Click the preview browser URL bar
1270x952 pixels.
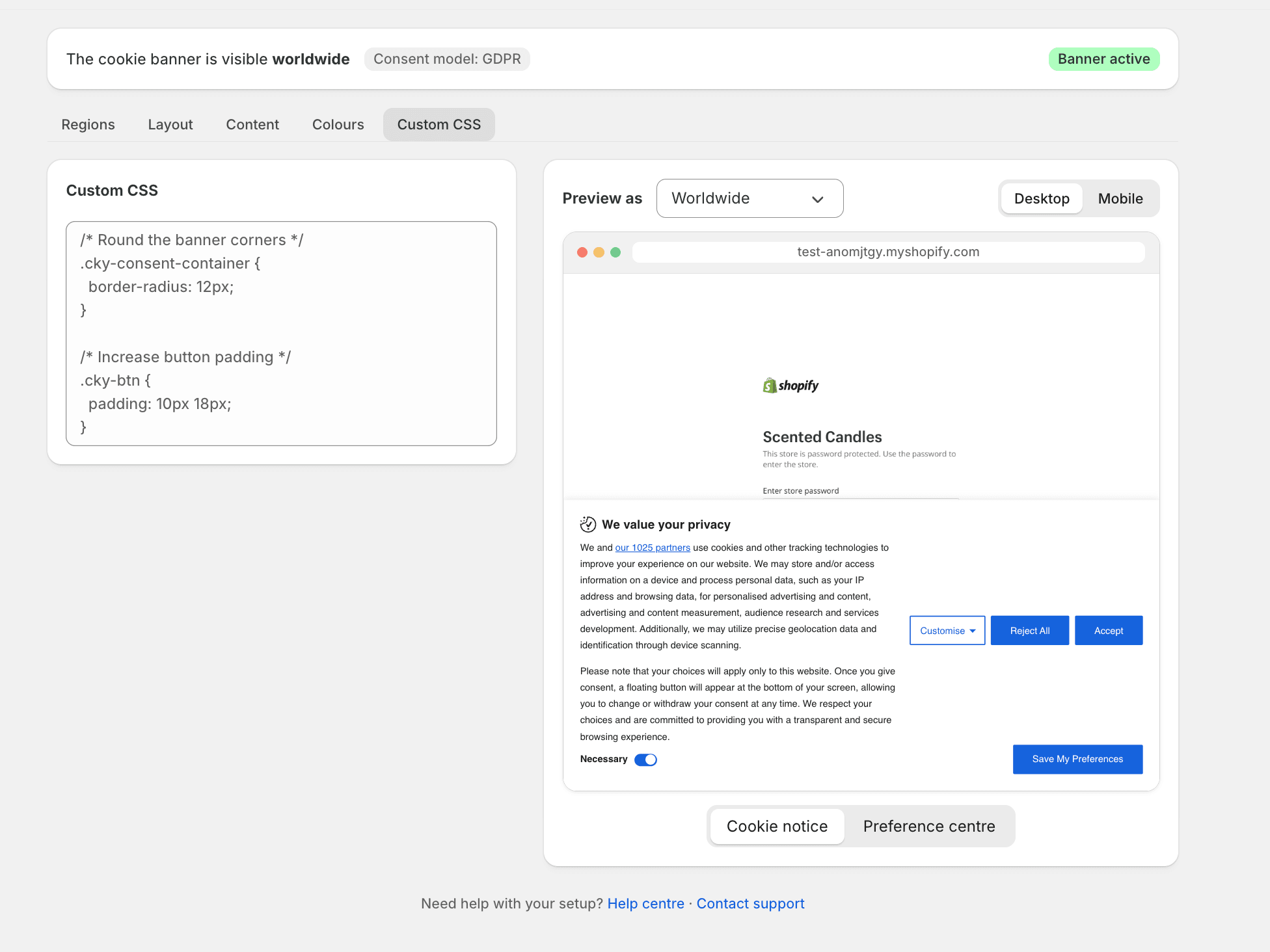pyautogui.click(x=888, y=252)
